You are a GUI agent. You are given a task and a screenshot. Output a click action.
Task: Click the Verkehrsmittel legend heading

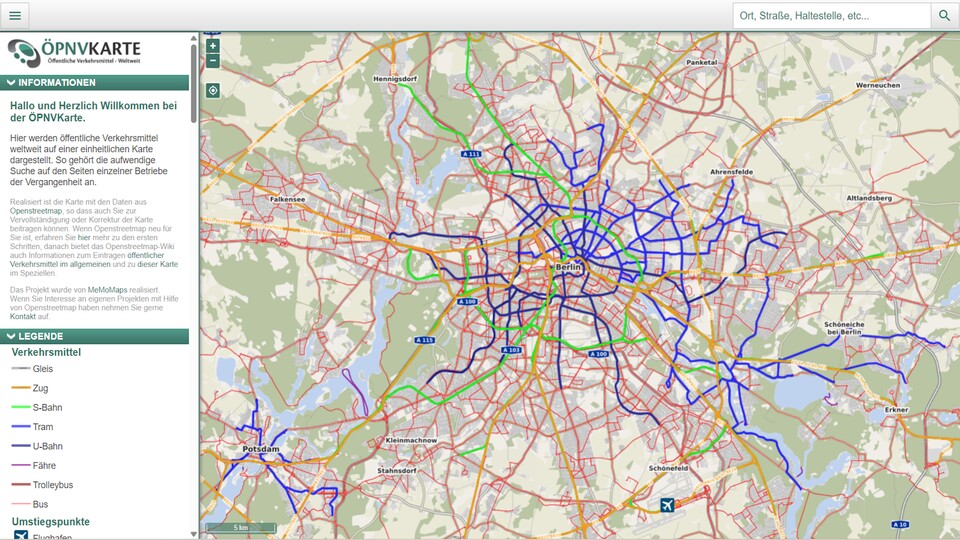(47, 353)
